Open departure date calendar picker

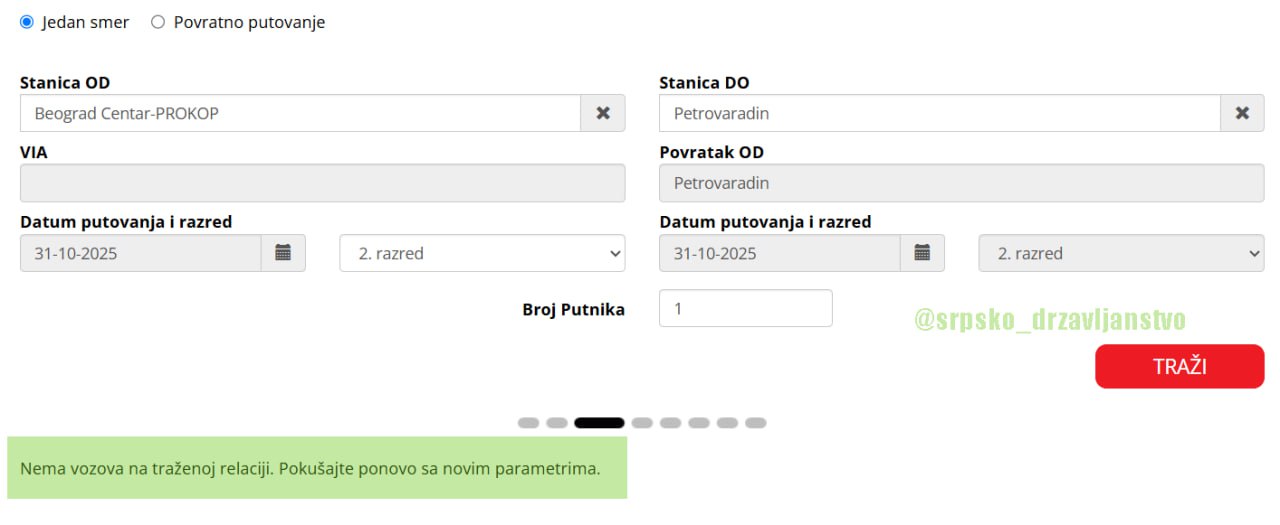pos(283,253)
